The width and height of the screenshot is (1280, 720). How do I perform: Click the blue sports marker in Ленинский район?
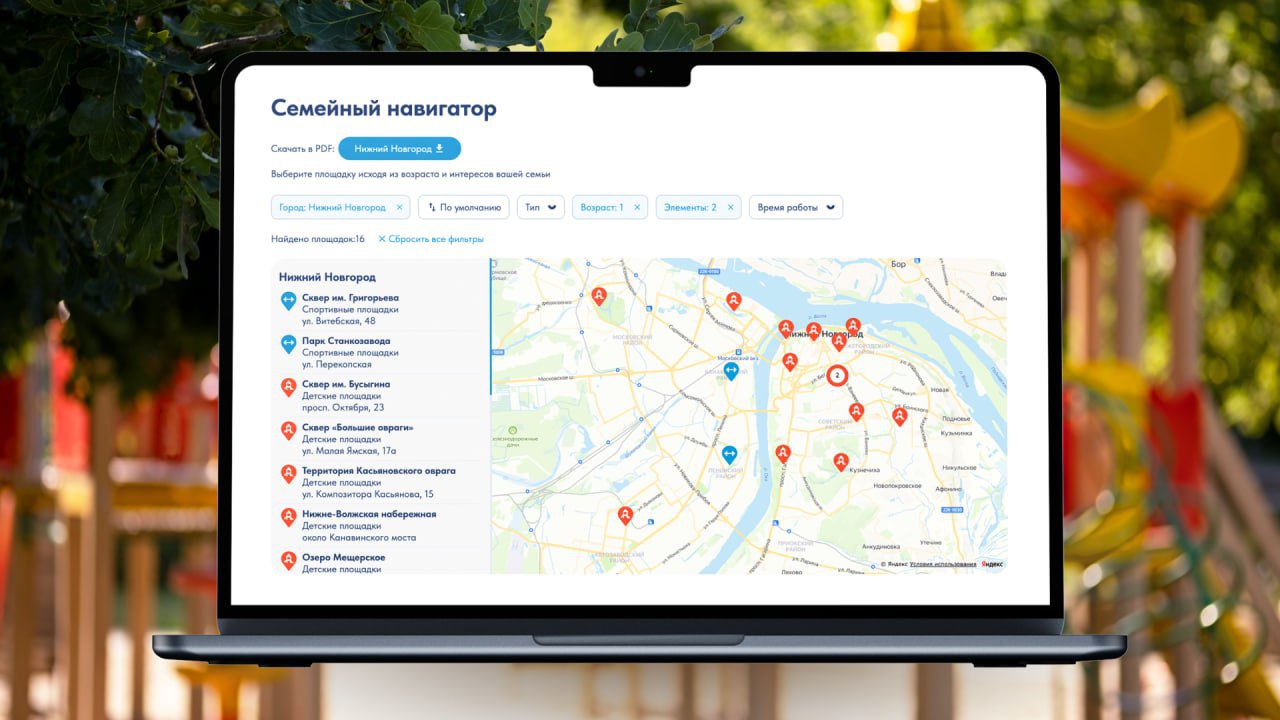pyautogui.click(x=729, y=454)
